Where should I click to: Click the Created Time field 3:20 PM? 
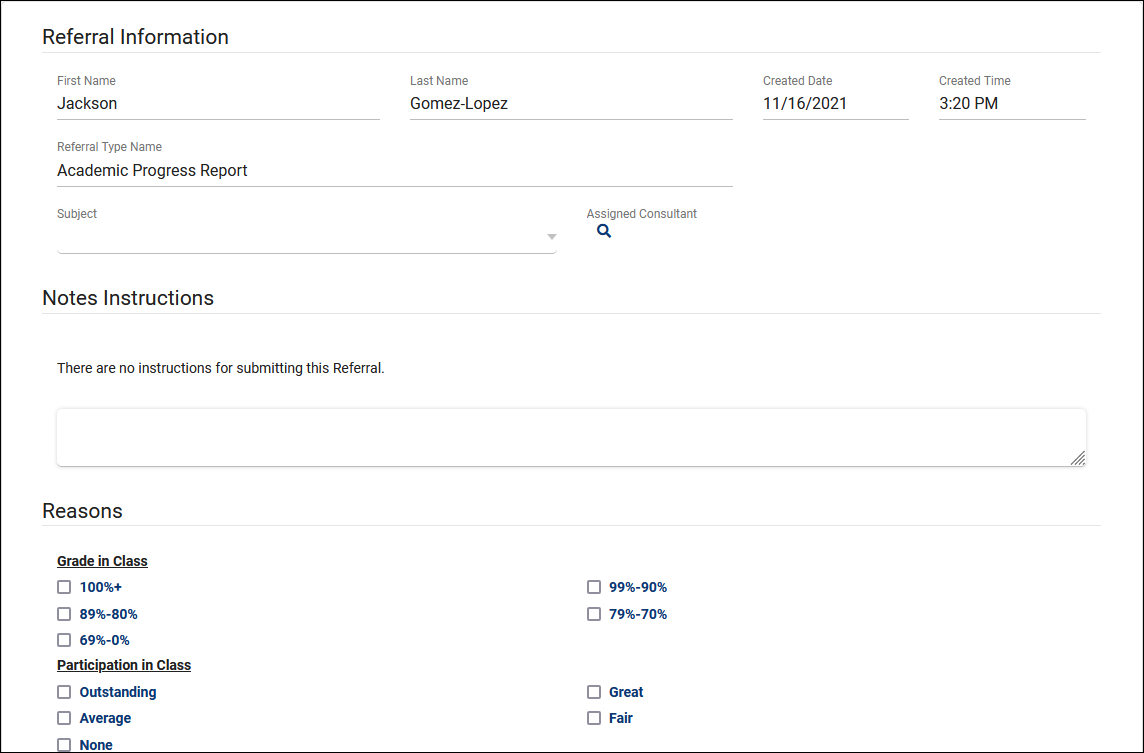point(1011,104)
